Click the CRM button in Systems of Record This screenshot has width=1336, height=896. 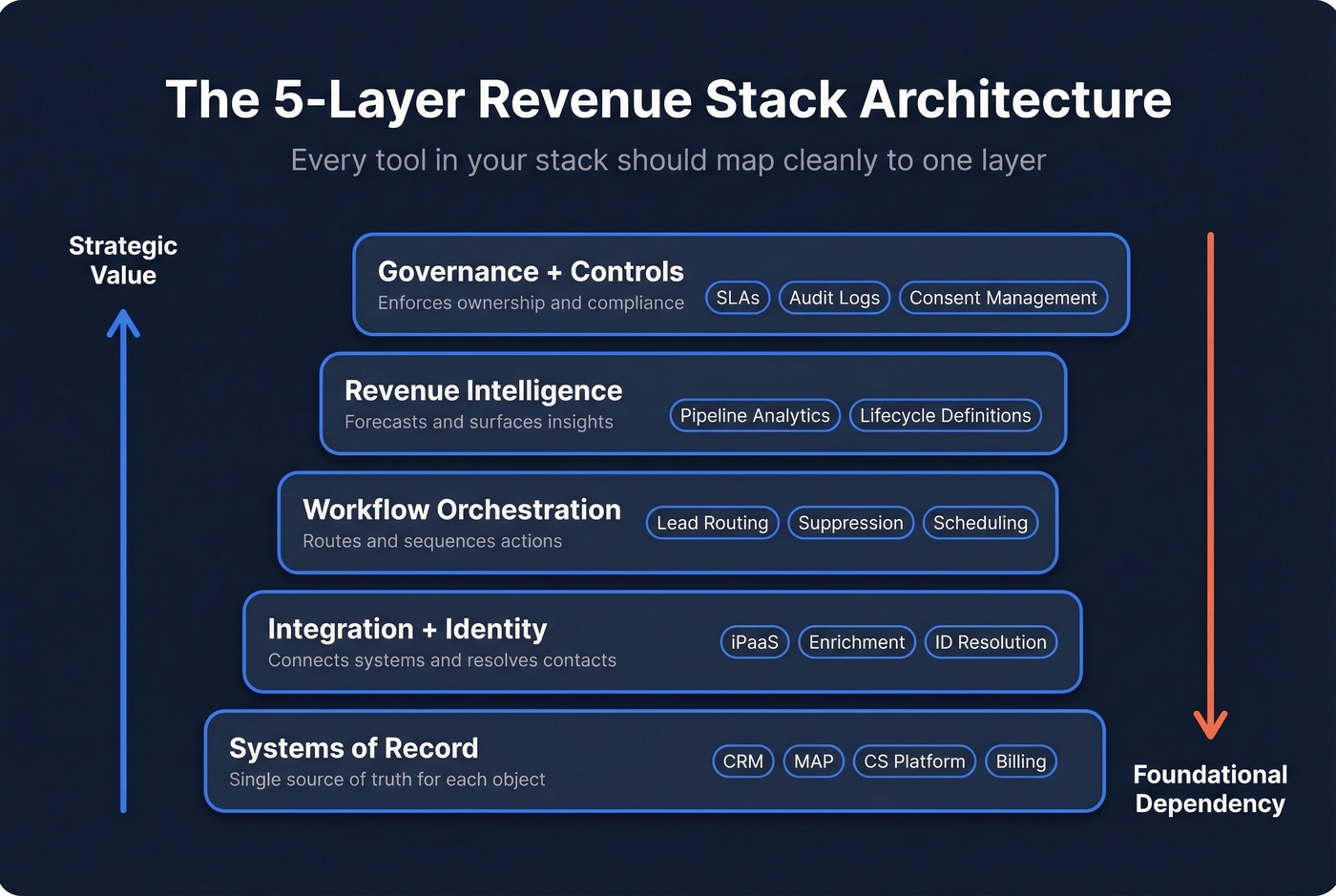coord(742,761)
